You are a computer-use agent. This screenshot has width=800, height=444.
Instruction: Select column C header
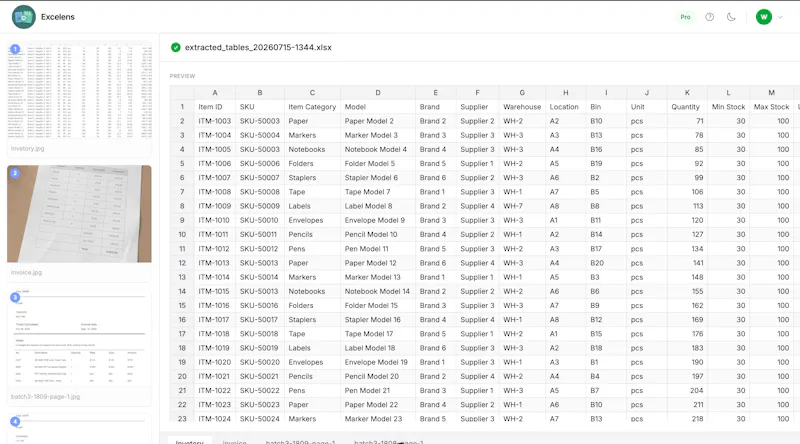pos(312,92)
